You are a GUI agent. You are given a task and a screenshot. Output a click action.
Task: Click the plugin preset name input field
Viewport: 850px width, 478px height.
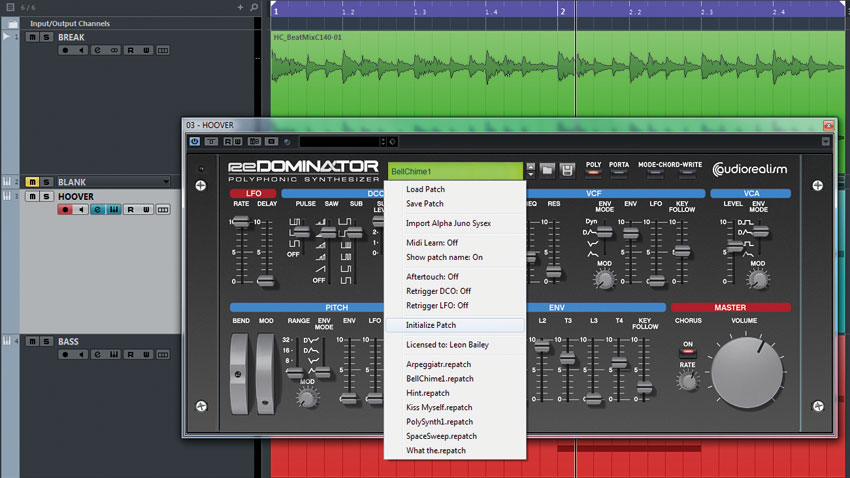(339, 142)
